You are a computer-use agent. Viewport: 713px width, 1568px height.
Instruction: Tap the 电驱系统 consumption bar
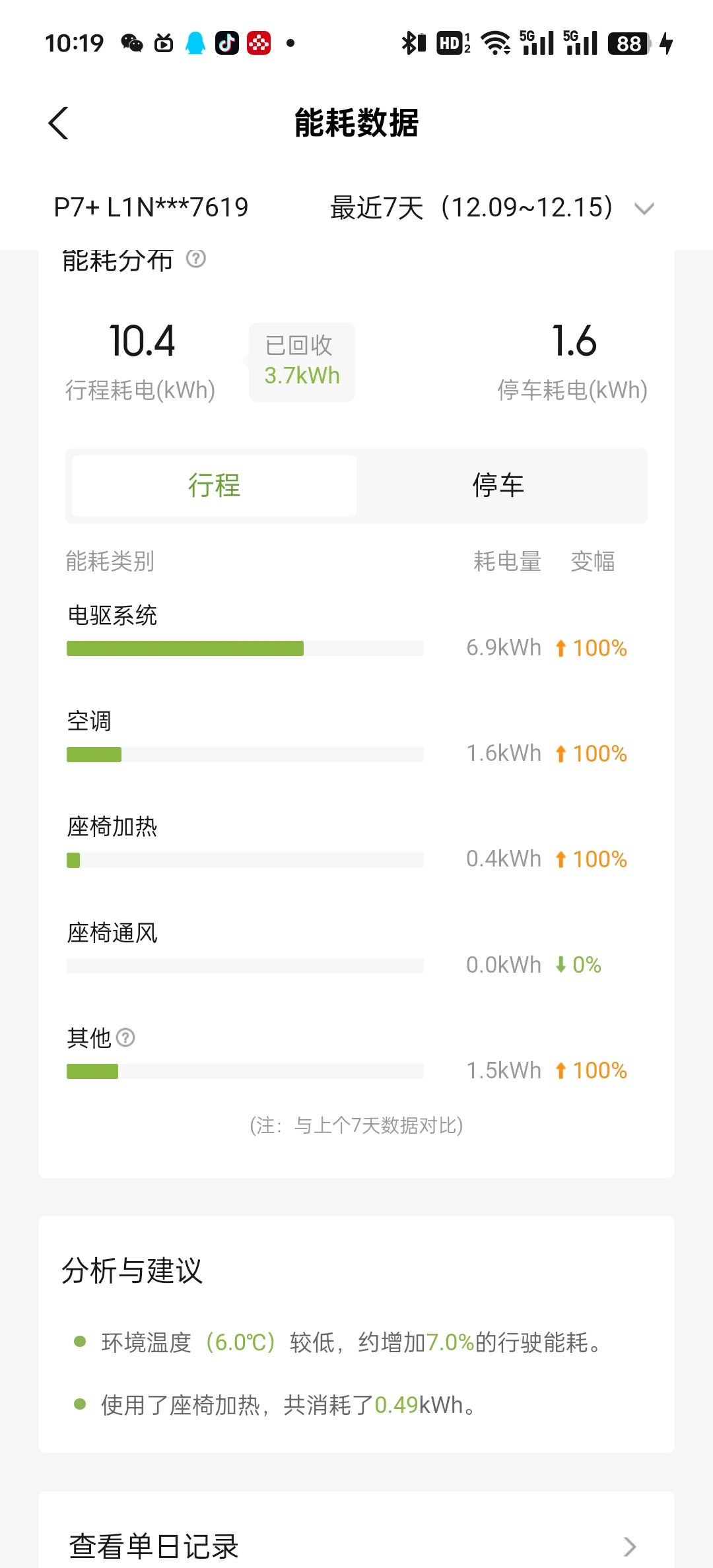[245, 648]
